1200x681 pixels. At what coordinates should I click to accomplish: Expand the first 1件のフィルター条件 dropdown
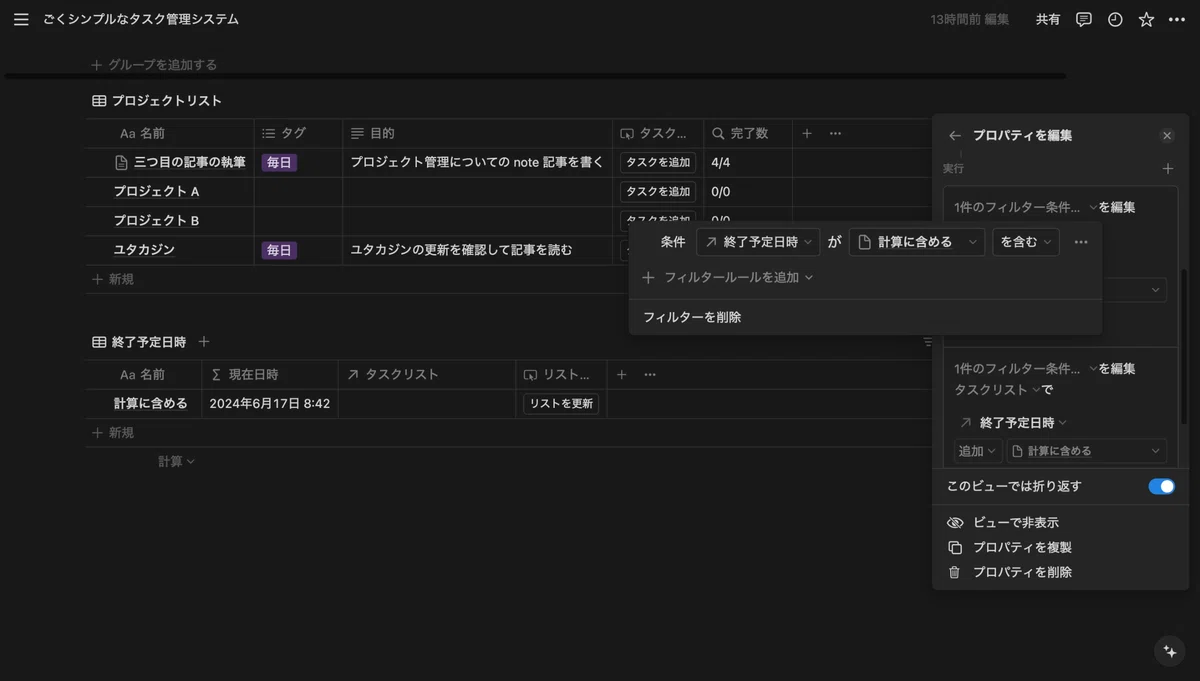[x=1026, y=207]
